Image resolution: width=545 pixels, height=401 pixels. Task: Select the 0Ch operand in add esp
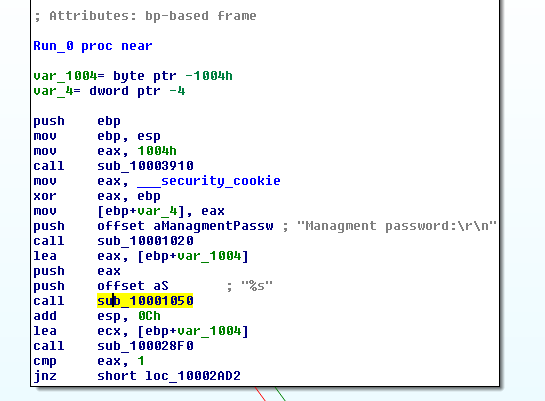tap(149, 316)
